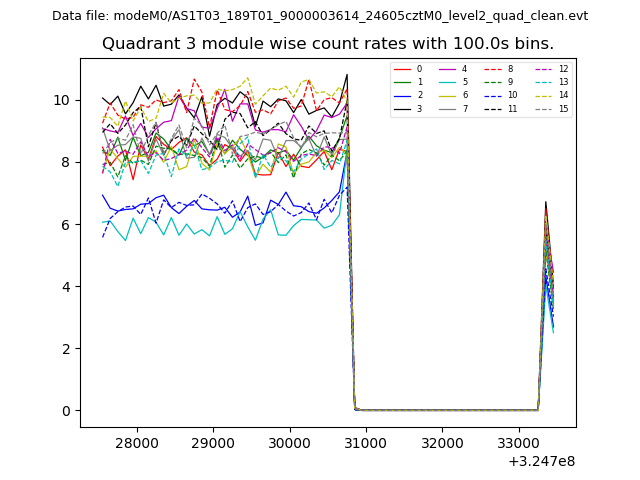Click the x-axis tick label 31000
640x480 pixels.
pos(366,442)
